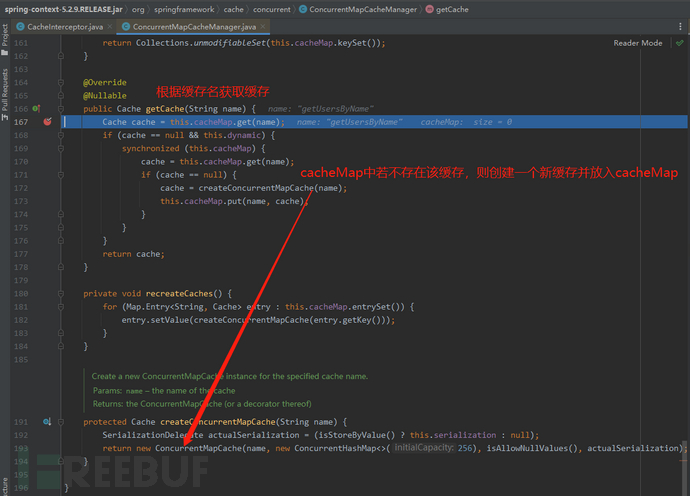690x496 pixels.
Task: Click the getCache method breadcrumb
Action: coord(447,9)
